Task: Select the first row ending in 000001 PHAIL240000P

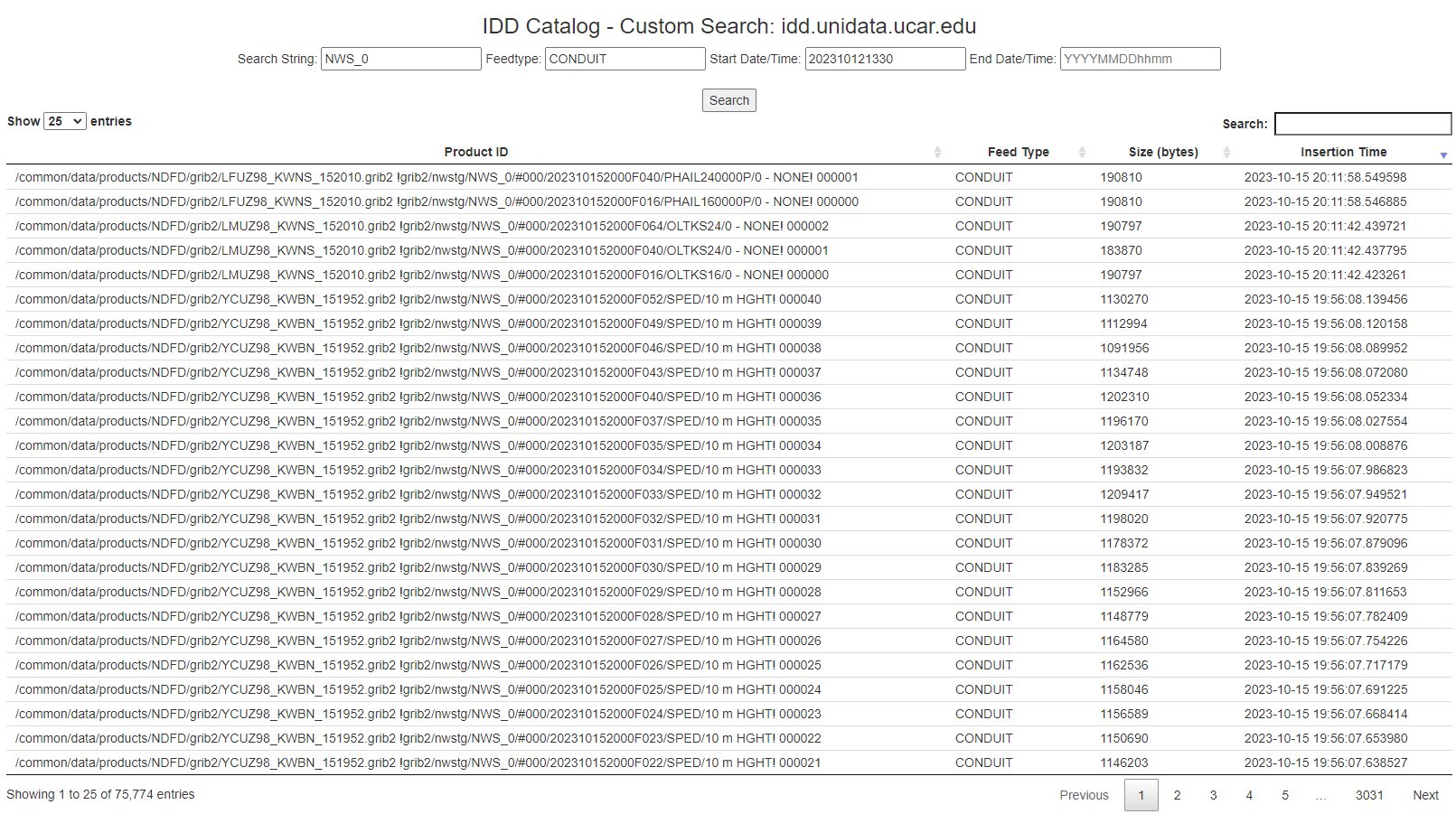Action: pyautogui.click(x=437, y=177)
